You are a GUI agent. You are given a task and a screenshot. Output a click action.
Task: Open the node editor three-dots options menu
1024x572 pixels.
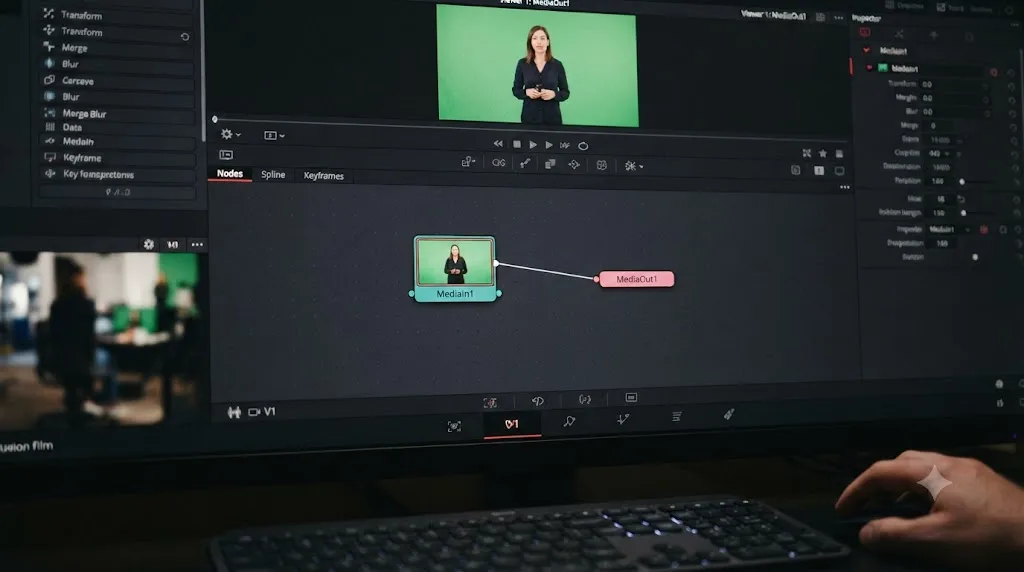844,187
